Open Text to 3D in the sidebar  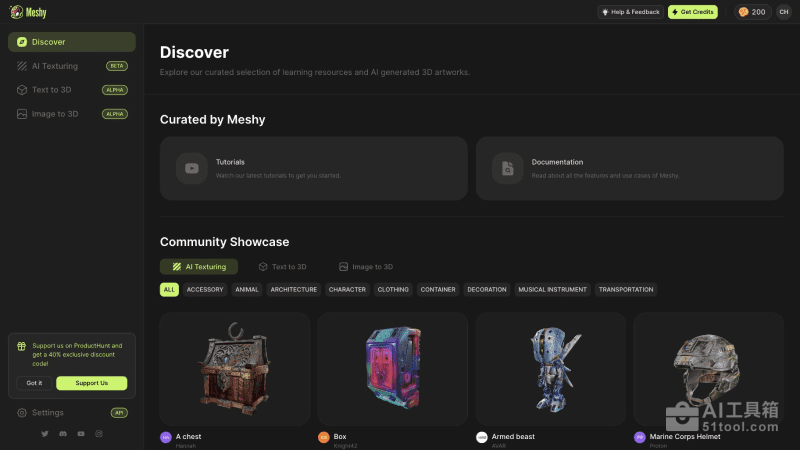coord(51,90)
